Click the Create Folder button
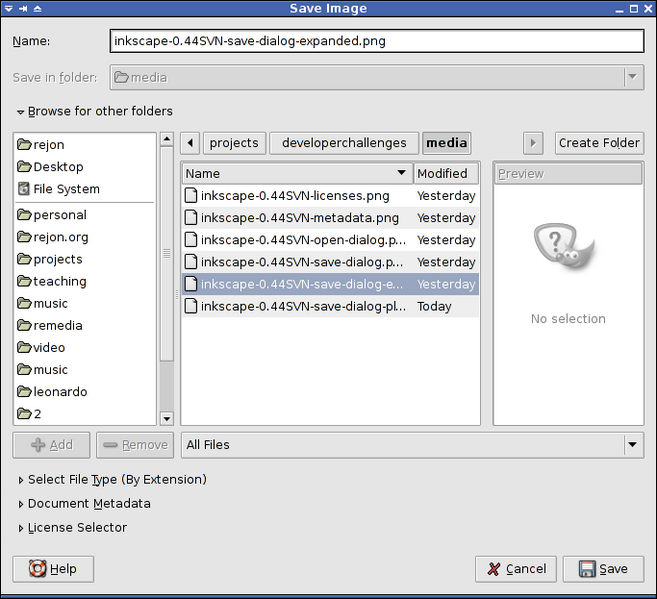The image size is (657, 599). [x=599, y=143]
